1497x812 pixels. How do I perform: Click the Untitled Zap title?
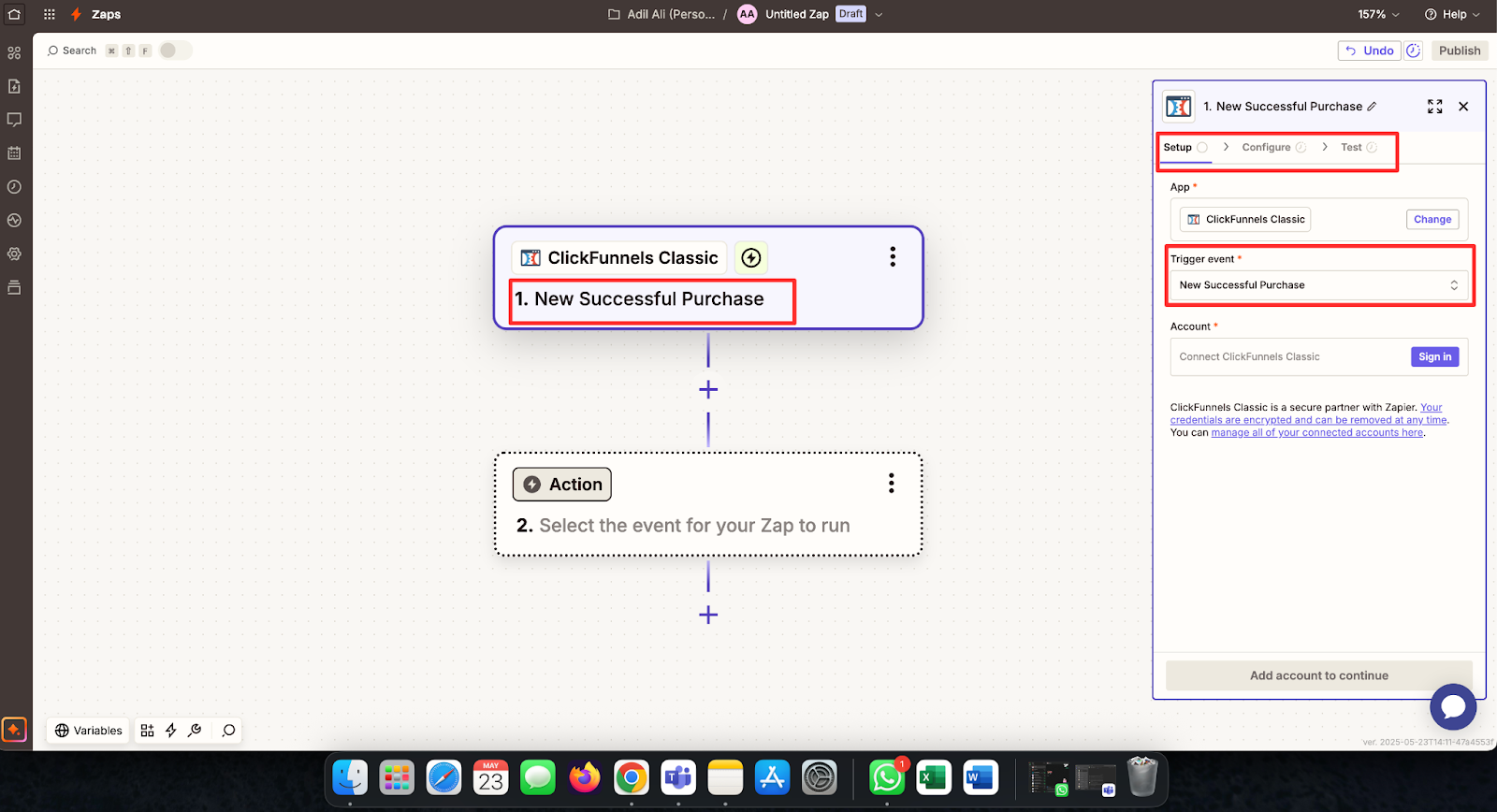click(x=797, y=14)
